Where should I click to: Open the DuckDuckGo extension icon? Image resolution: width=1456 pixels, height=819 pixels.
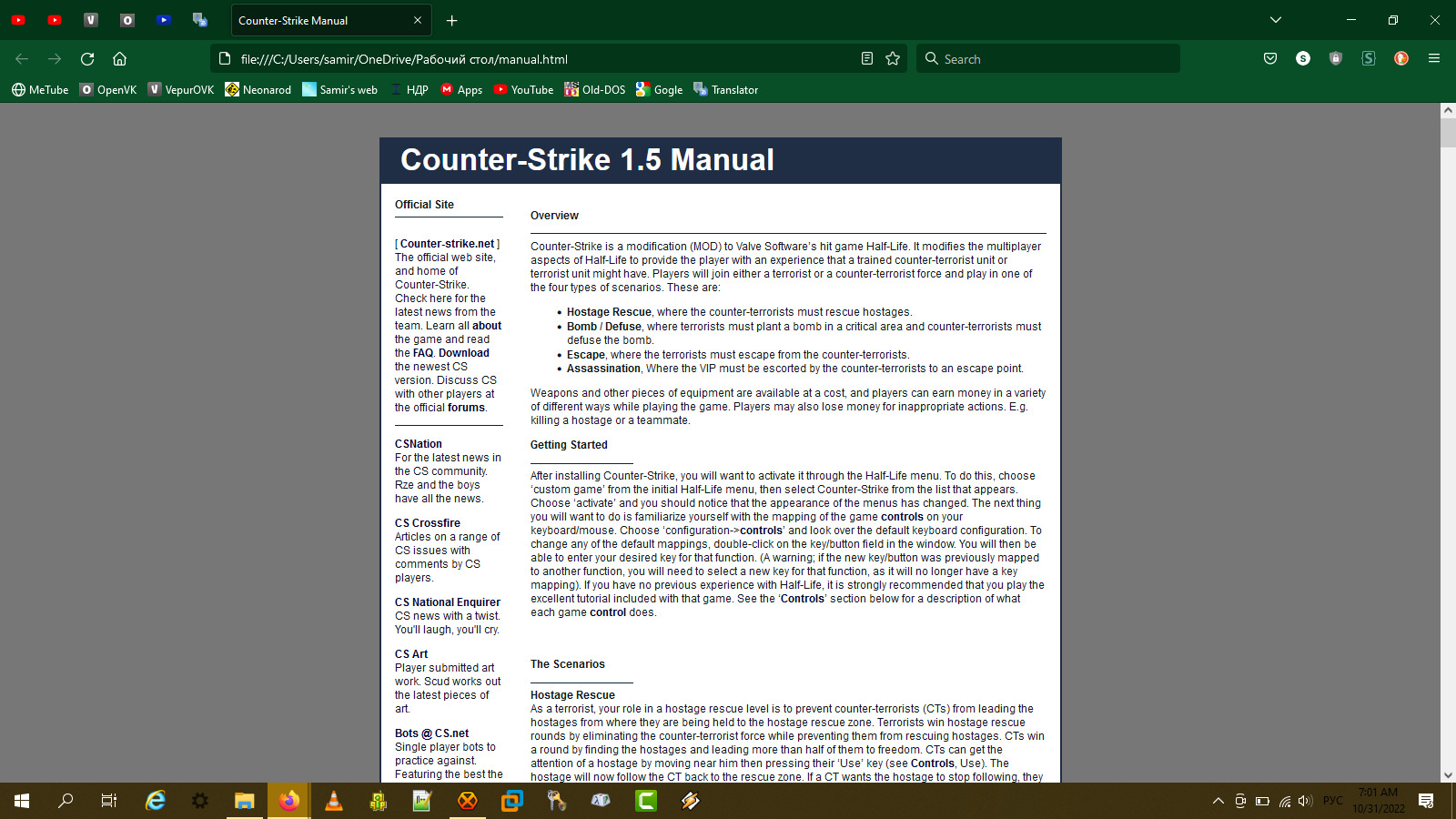click(x=1401, y=59)
